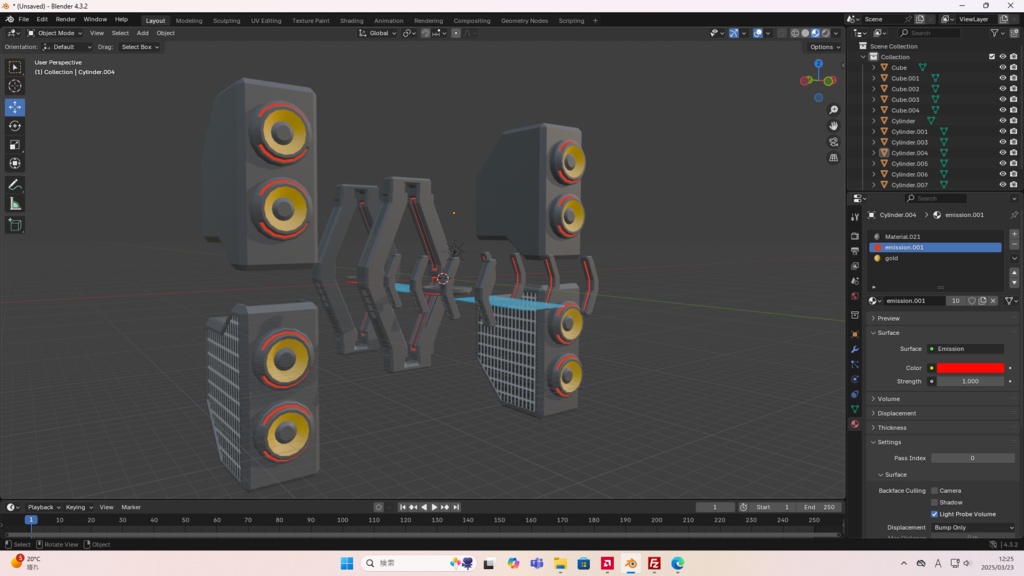Image resolution: width=1024 pixels, height=576 pixels.
Task: Expand the Volume panel
Action: [888, 399]
